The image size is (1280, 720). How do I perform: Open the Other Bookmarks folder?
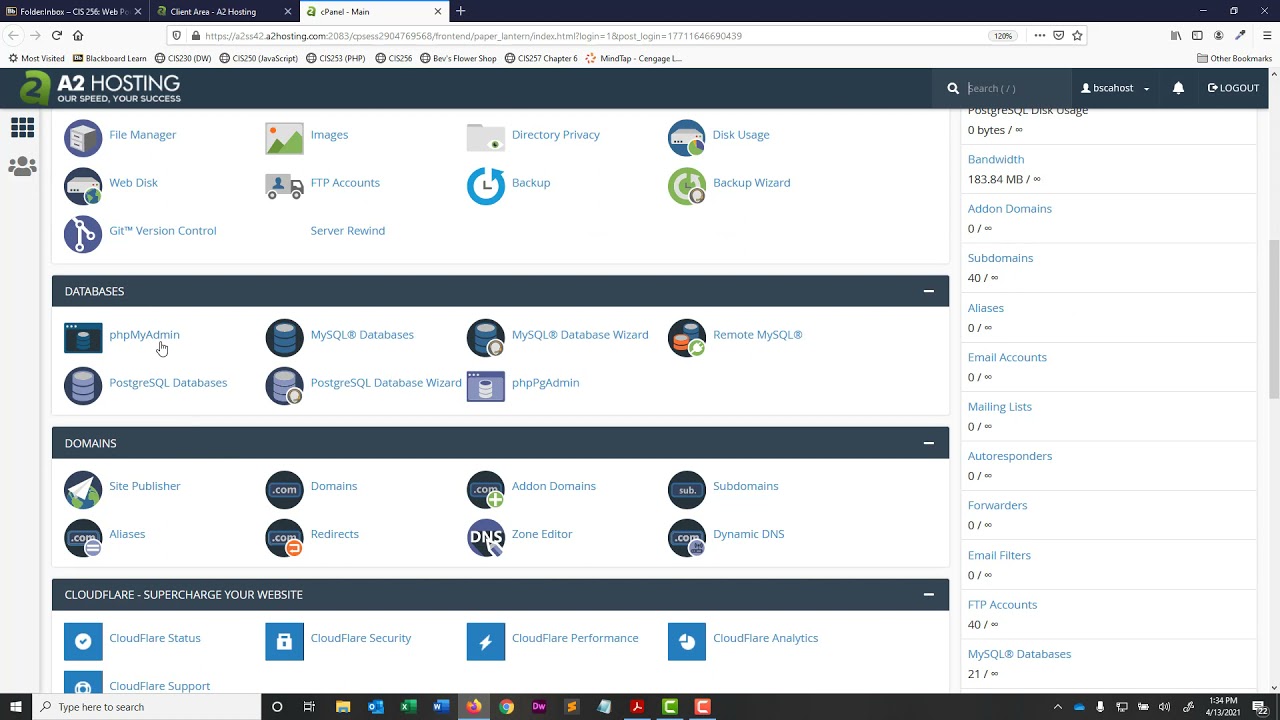pos(1234,58)
